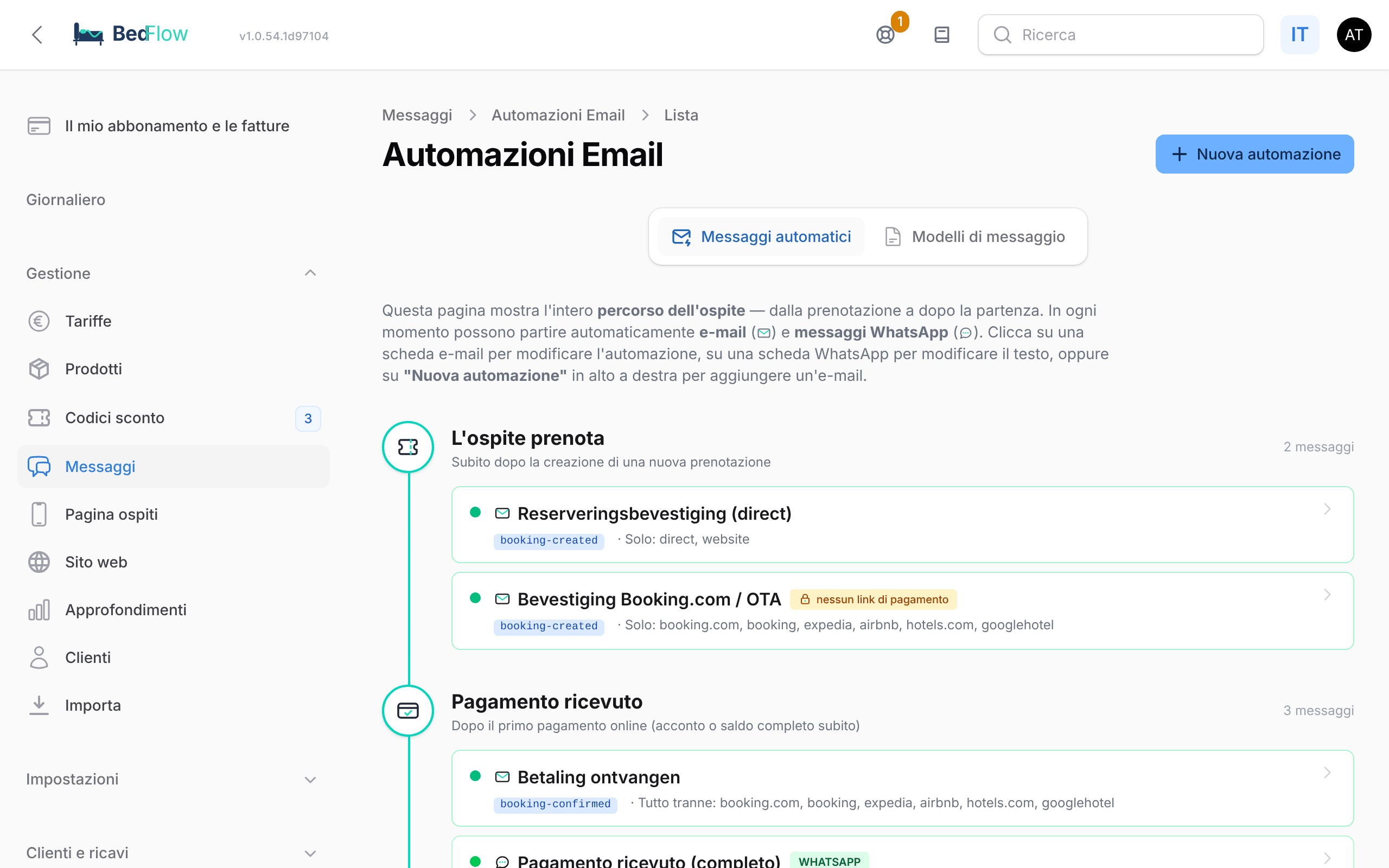This screenshot has height=868, width=1389.
Task: Click the WHATSAPP badge on Pagamento ricevuto
Action: (830, 860)
